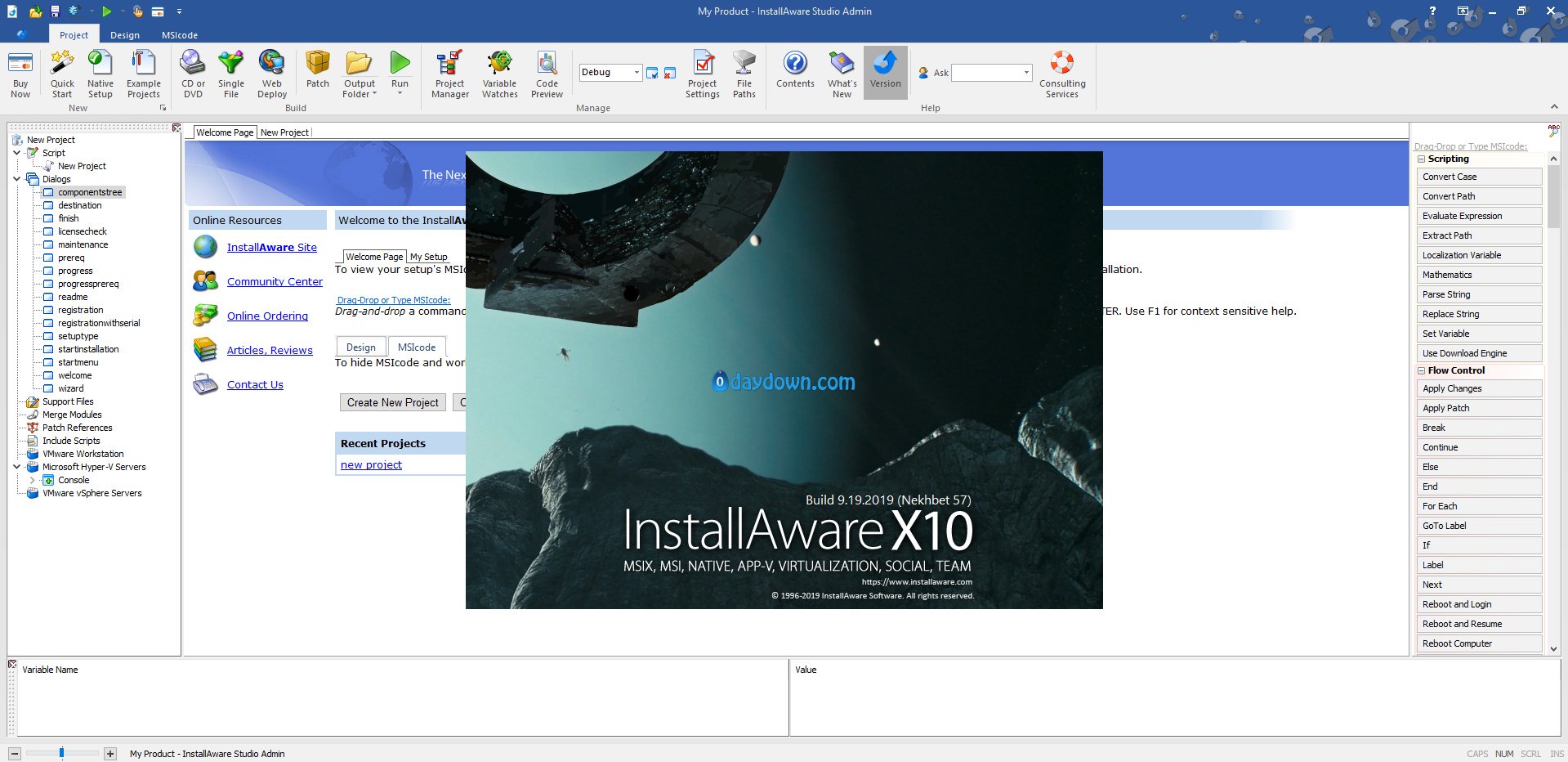Expand the Console tree node
1568x762 pixels.
click(33, 480)
